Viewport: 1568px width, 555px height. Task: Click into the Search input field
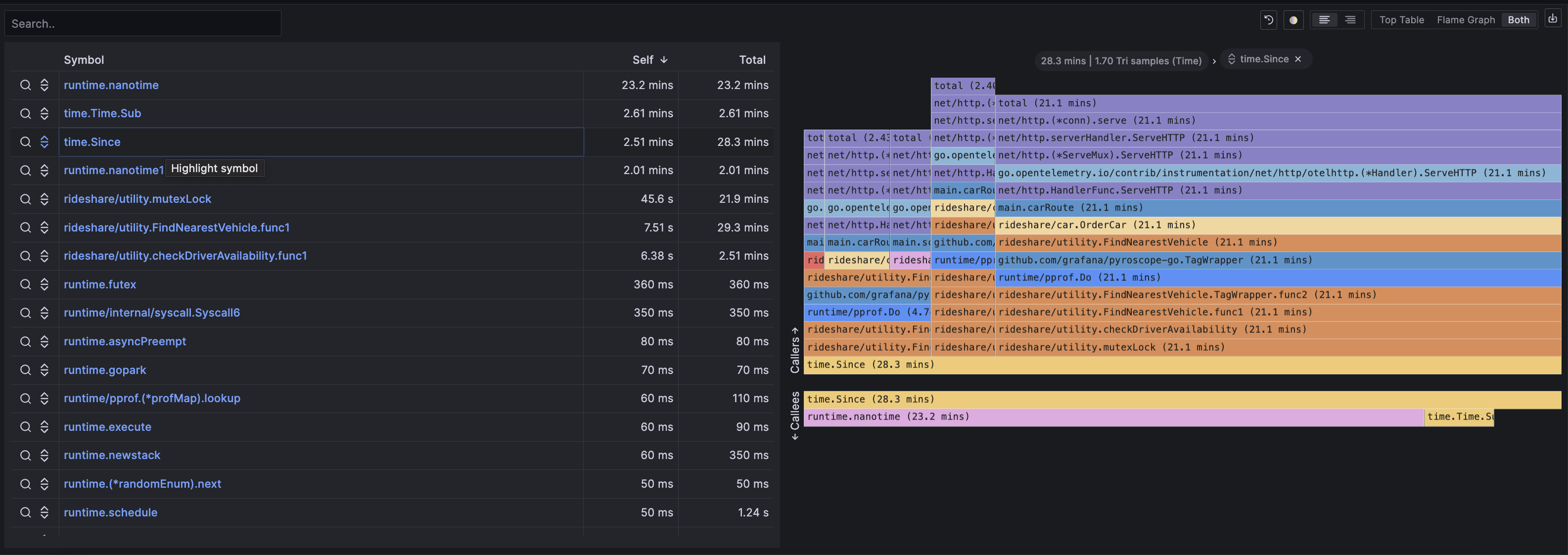tap(143, 24)
